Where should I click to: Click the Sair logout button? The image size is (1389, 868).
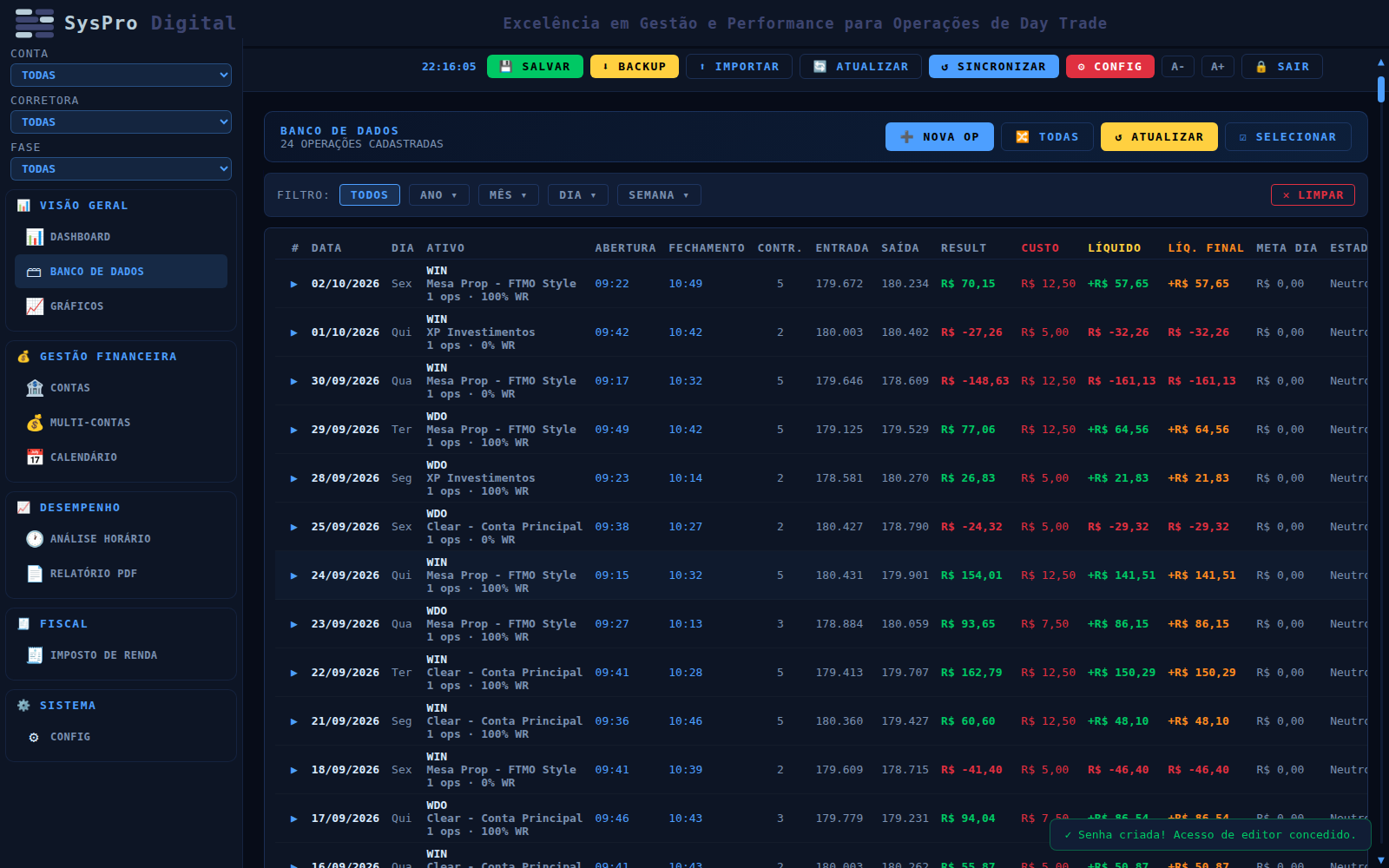tap(1282, 67)
